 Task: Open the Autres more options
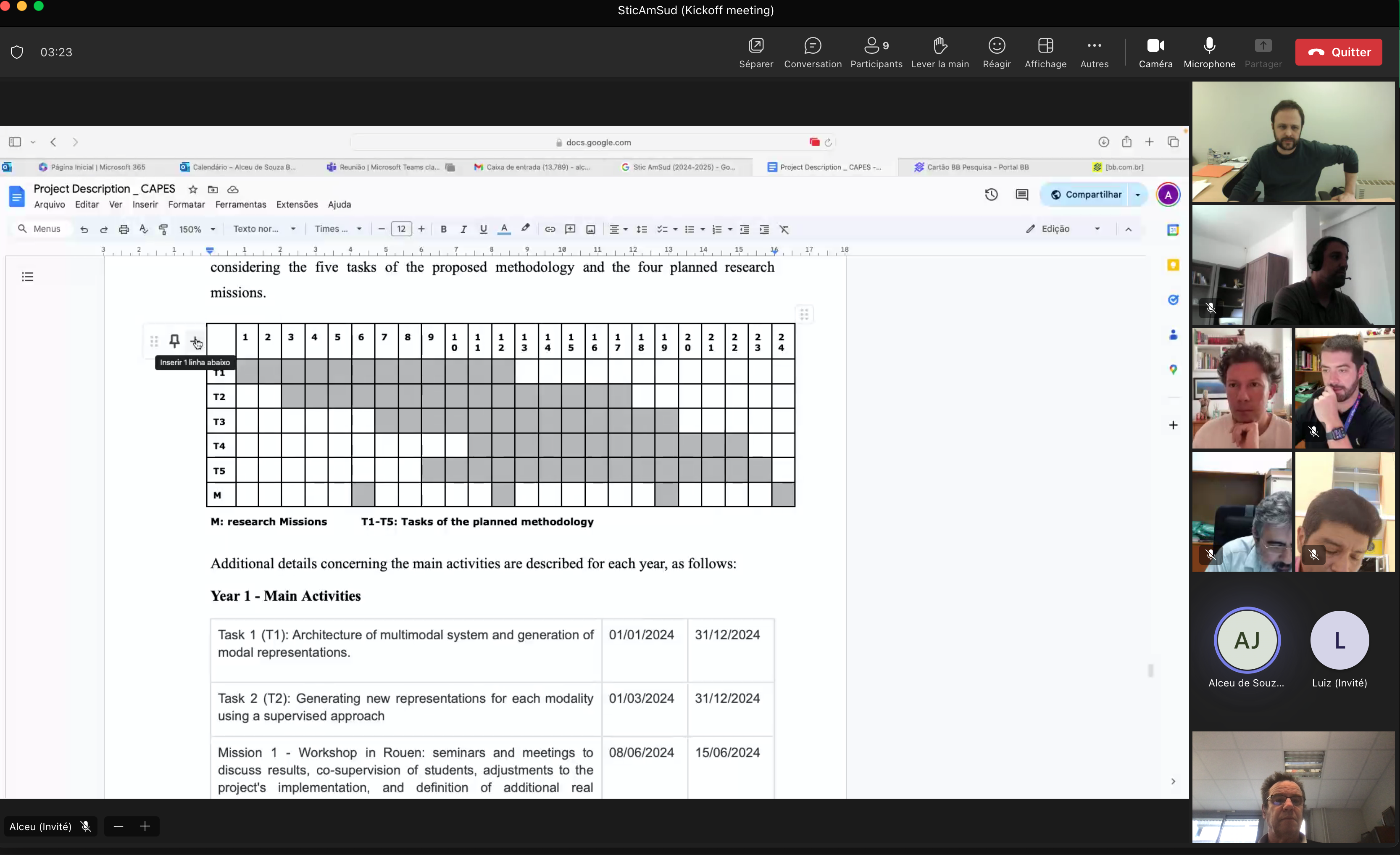pyautogui.click(x=1094, y=52)
